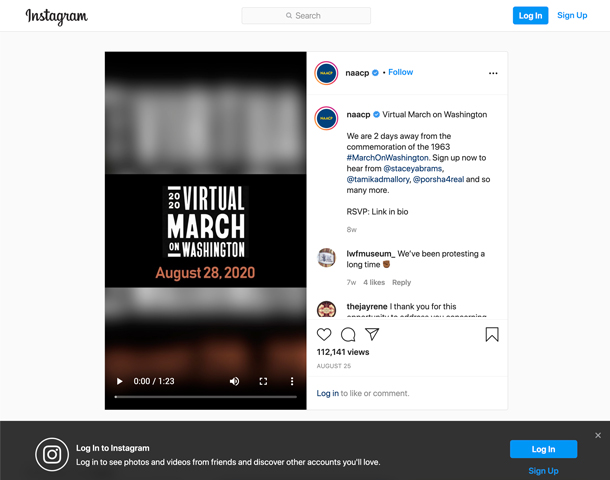This screenshot has width=610, height=480.
Task: Click the header Log In button
Action: click(530, 16)
